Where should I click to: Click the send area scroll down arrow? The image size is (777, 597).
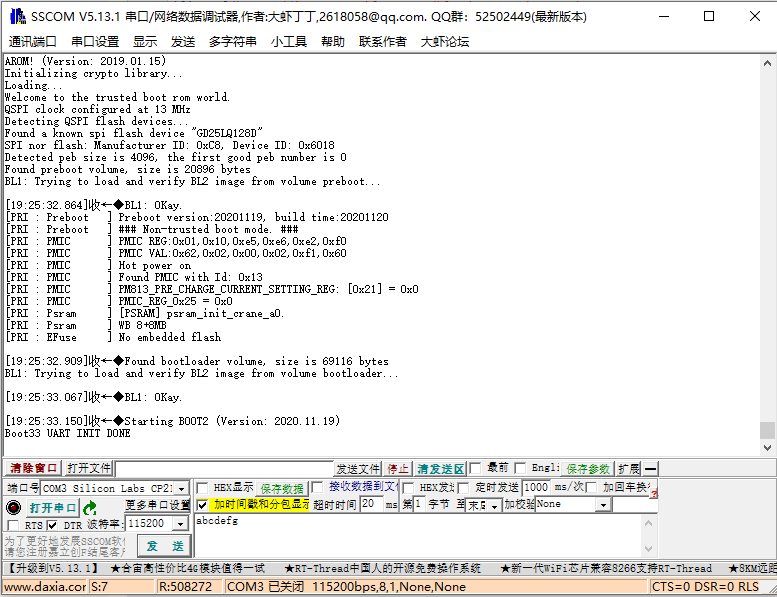pyautogui.click(x=648, y=549)
